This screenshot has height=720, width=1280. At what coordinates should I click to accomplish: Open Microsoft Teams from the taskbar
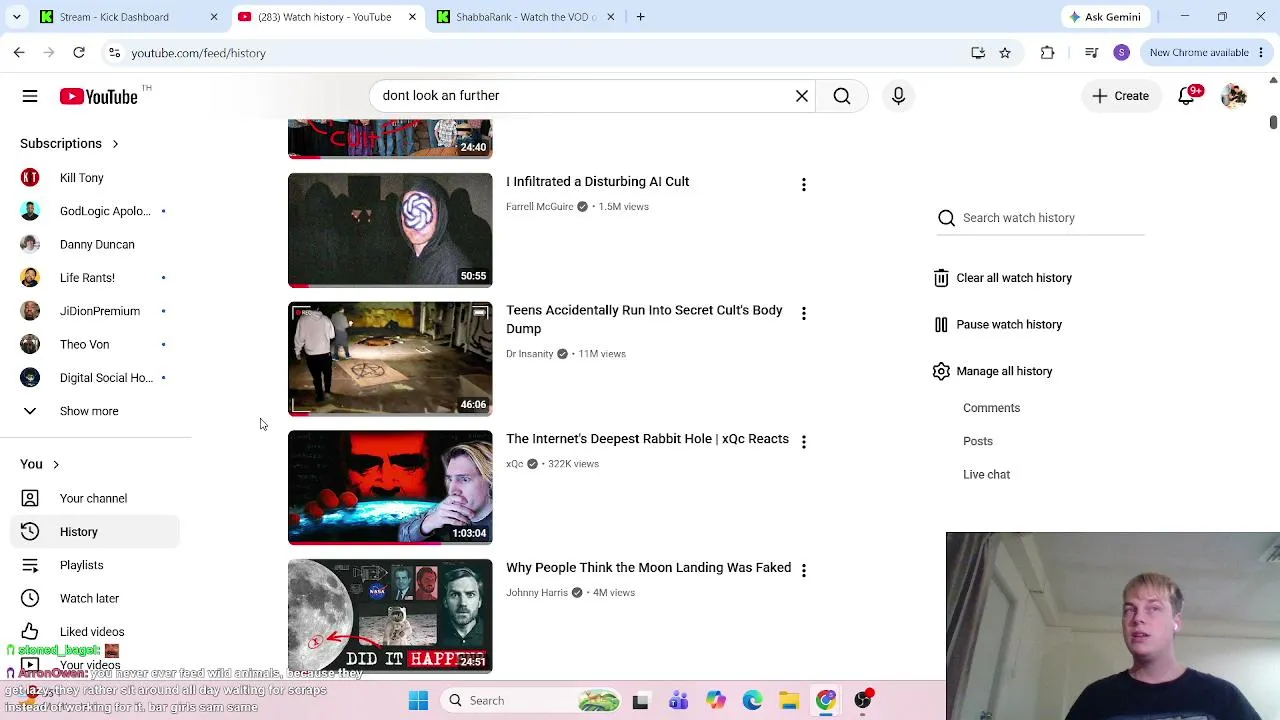(678, 701)
